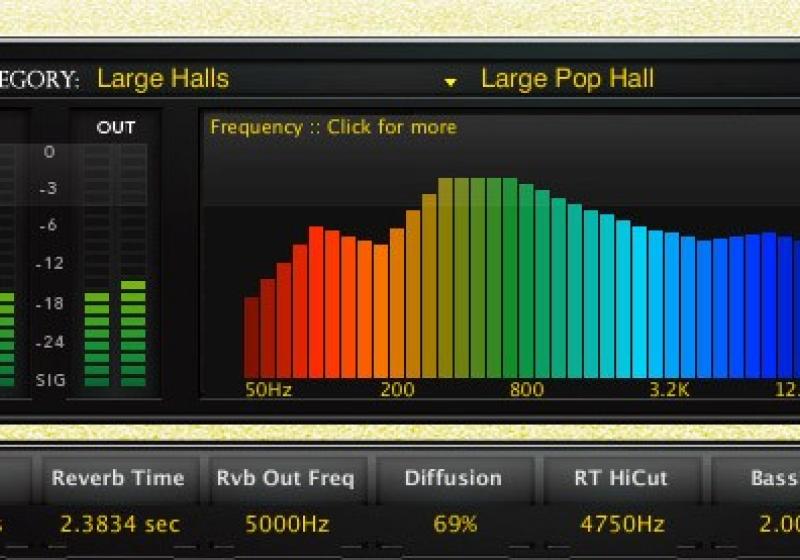Click the 800 frequency axis label
Image resolution: width=800 pixels, height=560 pixels.
[526, 389]
